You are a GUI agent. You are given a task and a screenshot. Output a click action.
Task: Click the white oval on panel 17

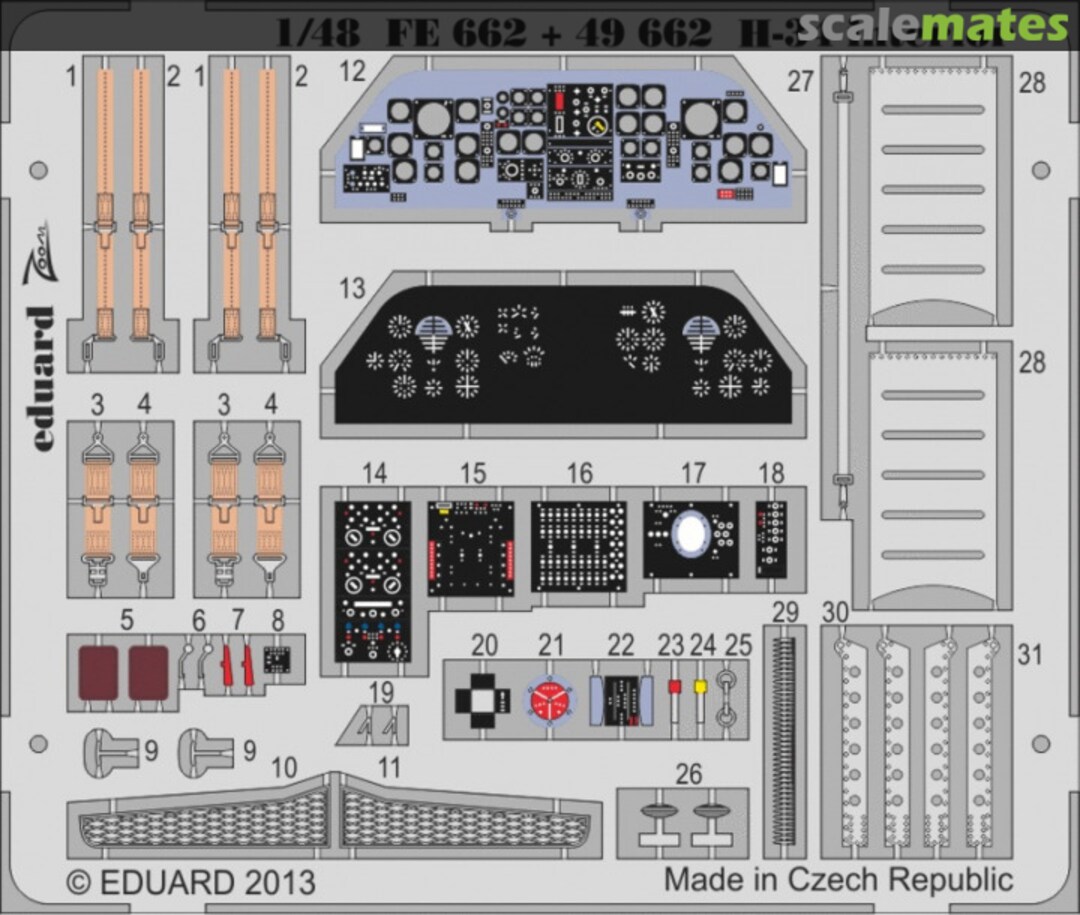pos(688,535)
